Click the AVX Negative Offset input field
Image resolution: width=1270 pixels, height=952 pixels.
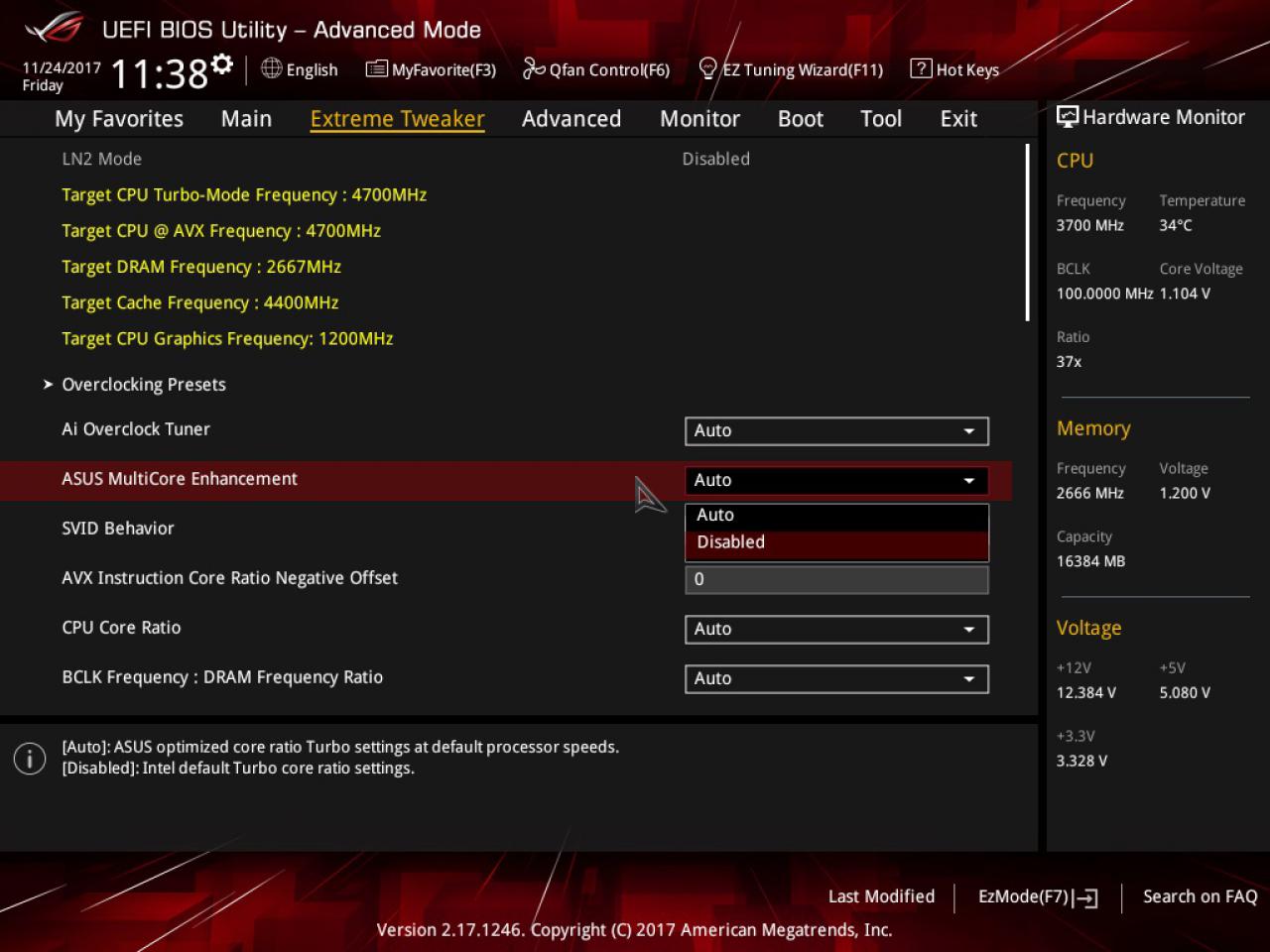pos(836,579)
